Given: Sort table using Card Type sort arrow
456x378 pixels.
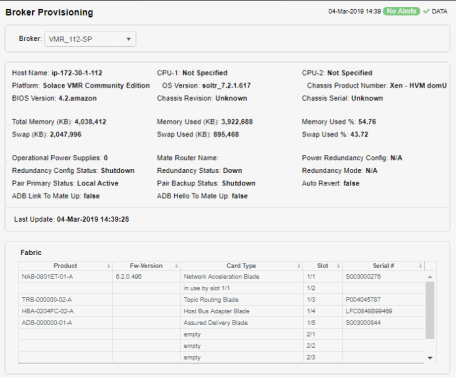Looking at the screenshot, I should [299, 266].
